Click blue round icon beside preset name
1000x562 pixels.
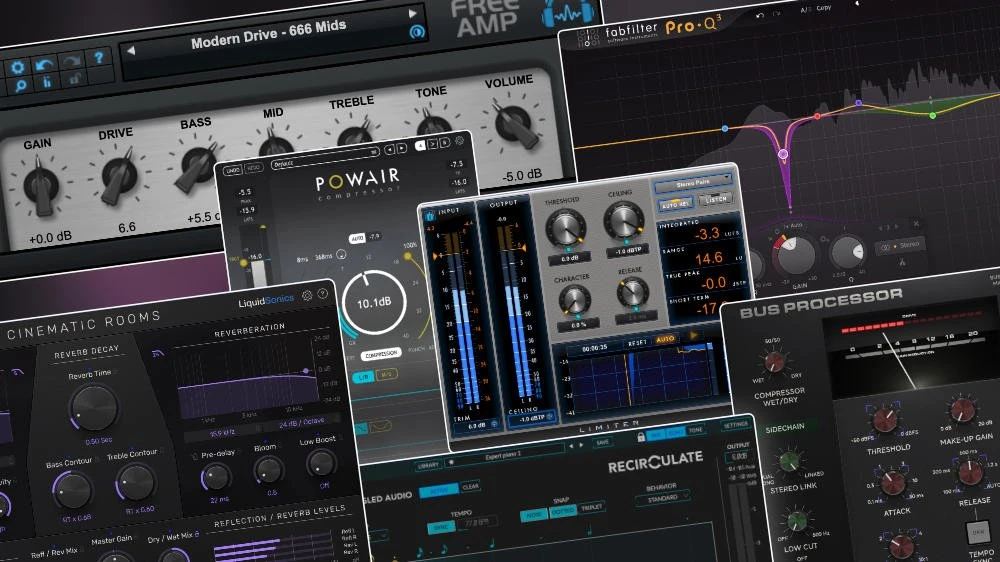tap(417, 31)
